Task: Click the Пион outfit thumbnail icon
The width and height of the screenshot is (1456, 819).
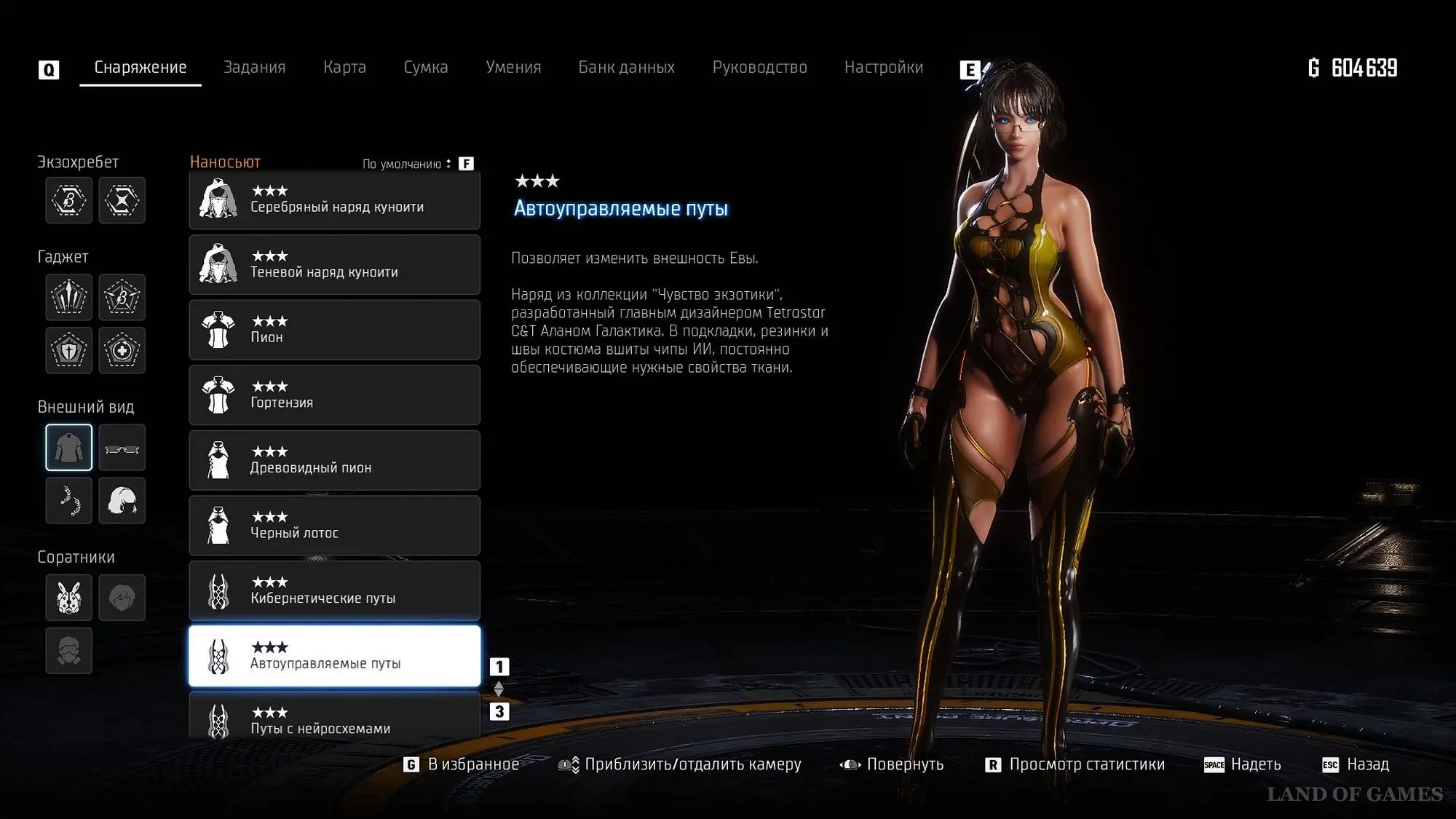Action: tap(218, 330)
